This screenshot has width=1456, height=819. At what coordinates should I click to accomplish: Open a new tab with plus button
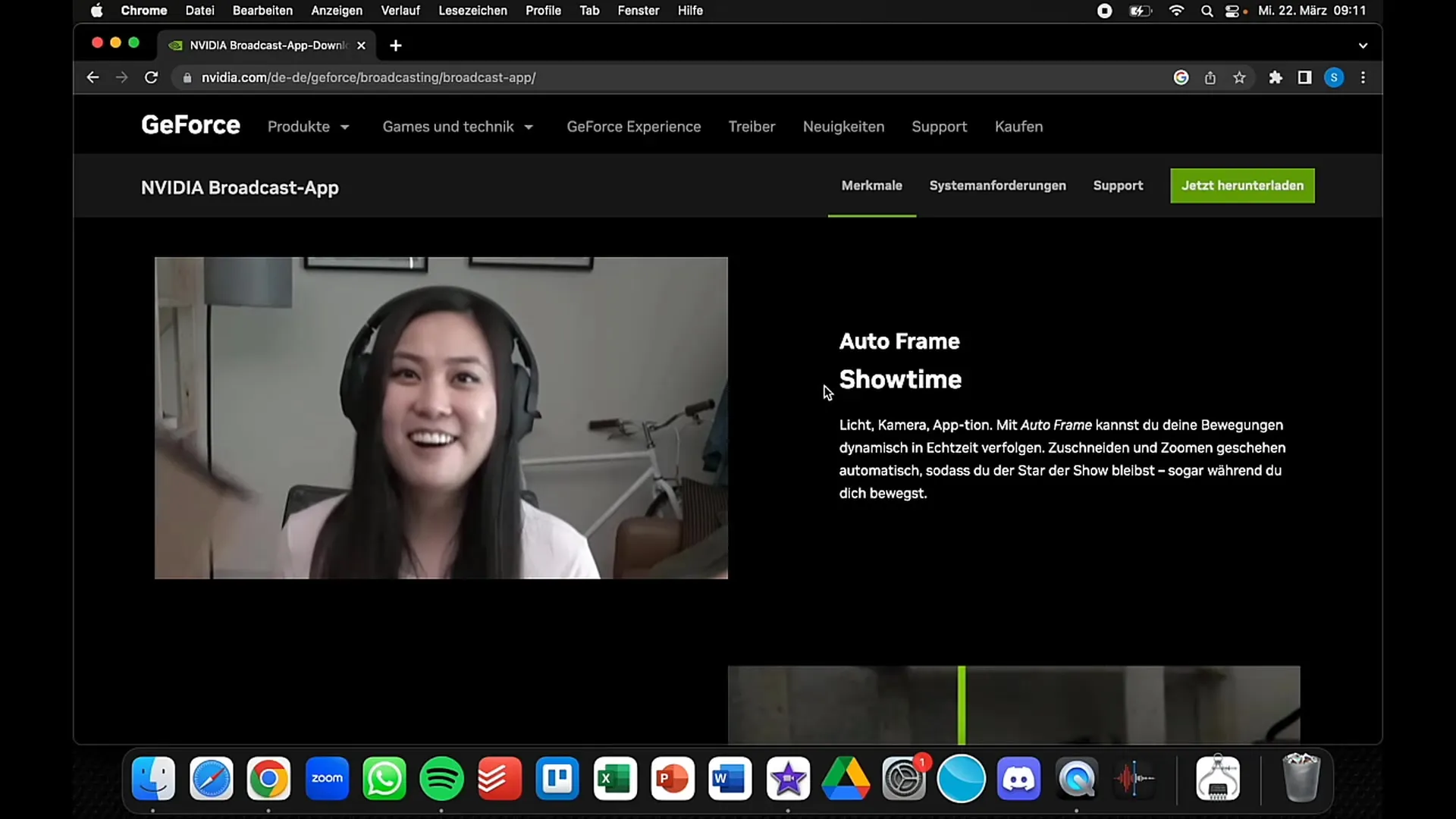pos(395,45)
